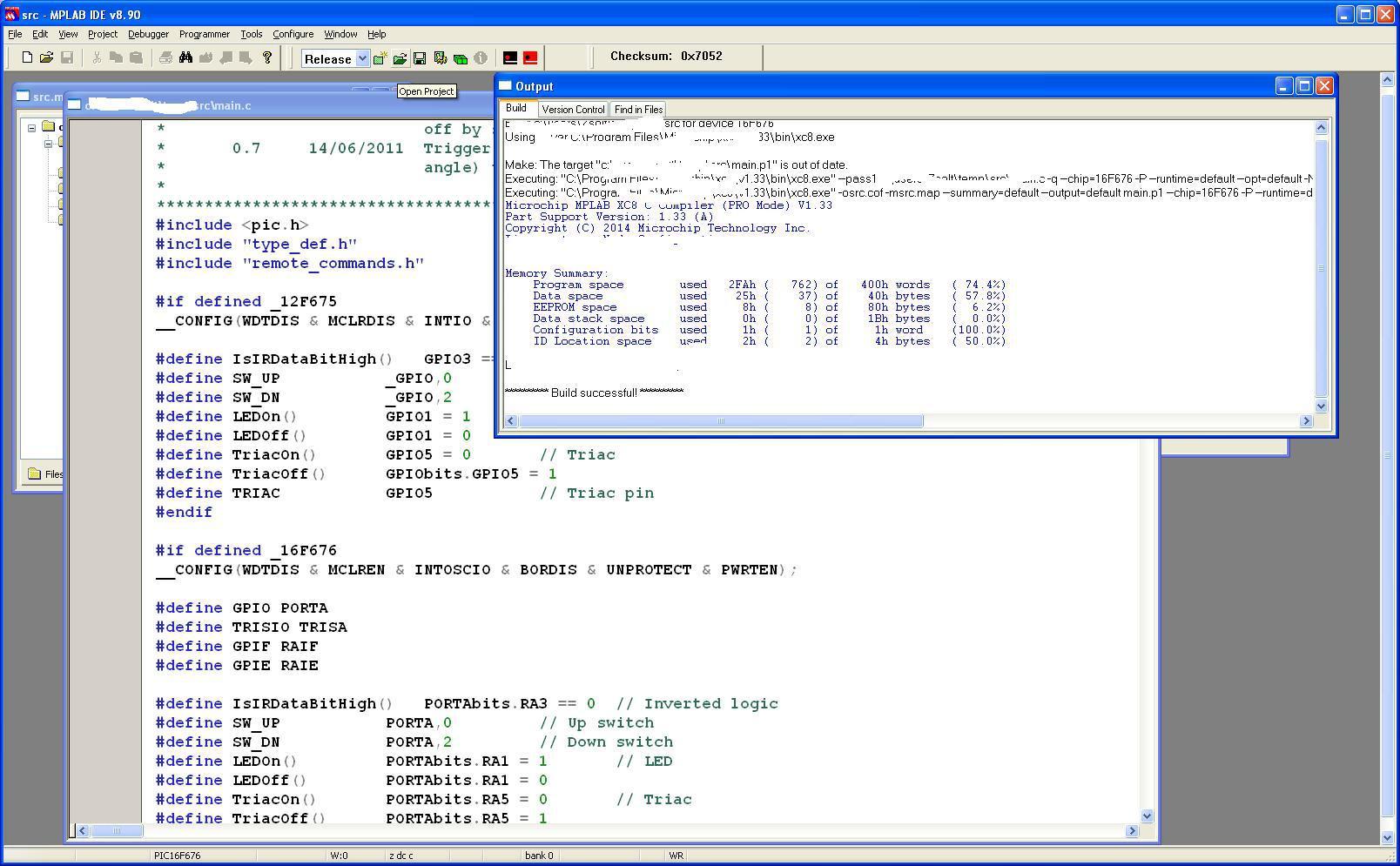Click the Paste clipboard icon
This screenshot has width=1400, height=866.
(x=136, y=57)
